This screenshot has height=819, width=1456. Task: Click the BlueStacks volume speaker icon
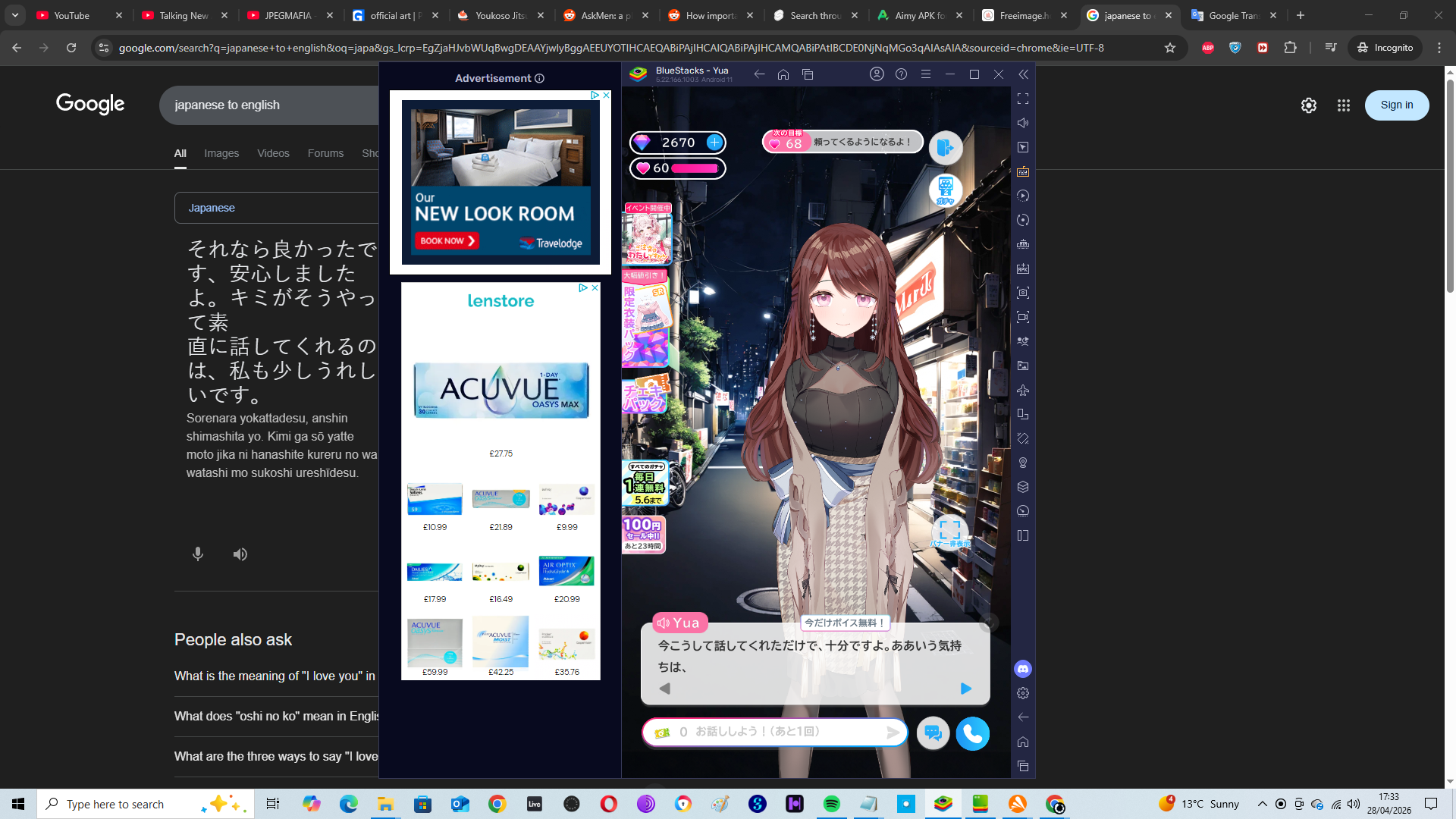1023,123
